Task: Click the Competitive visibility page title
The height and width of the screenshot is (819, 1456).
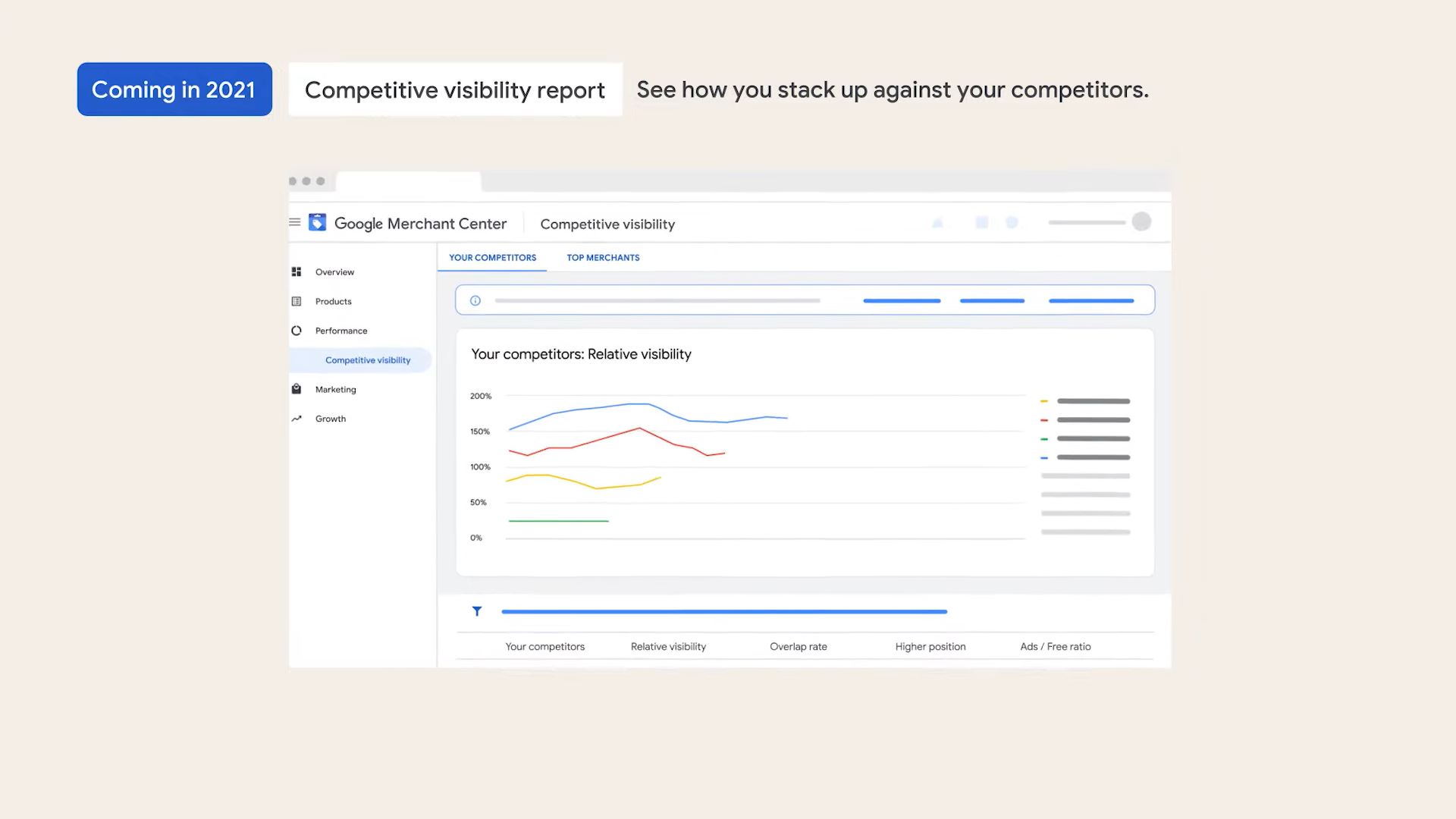Action: coord(607,224)
